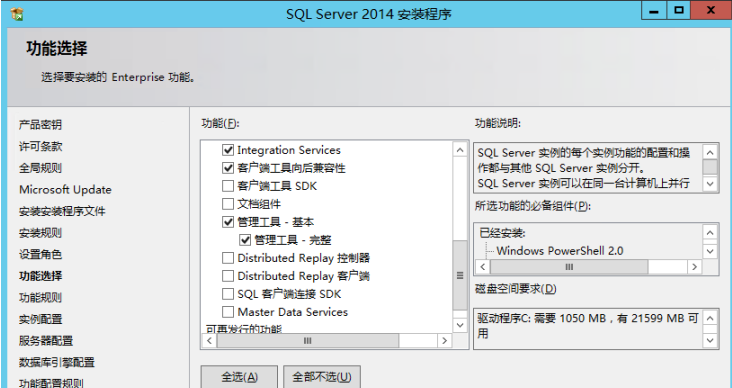
Task: Maximize the setup window
Action: pyautogui.click(x=679, y=10)
